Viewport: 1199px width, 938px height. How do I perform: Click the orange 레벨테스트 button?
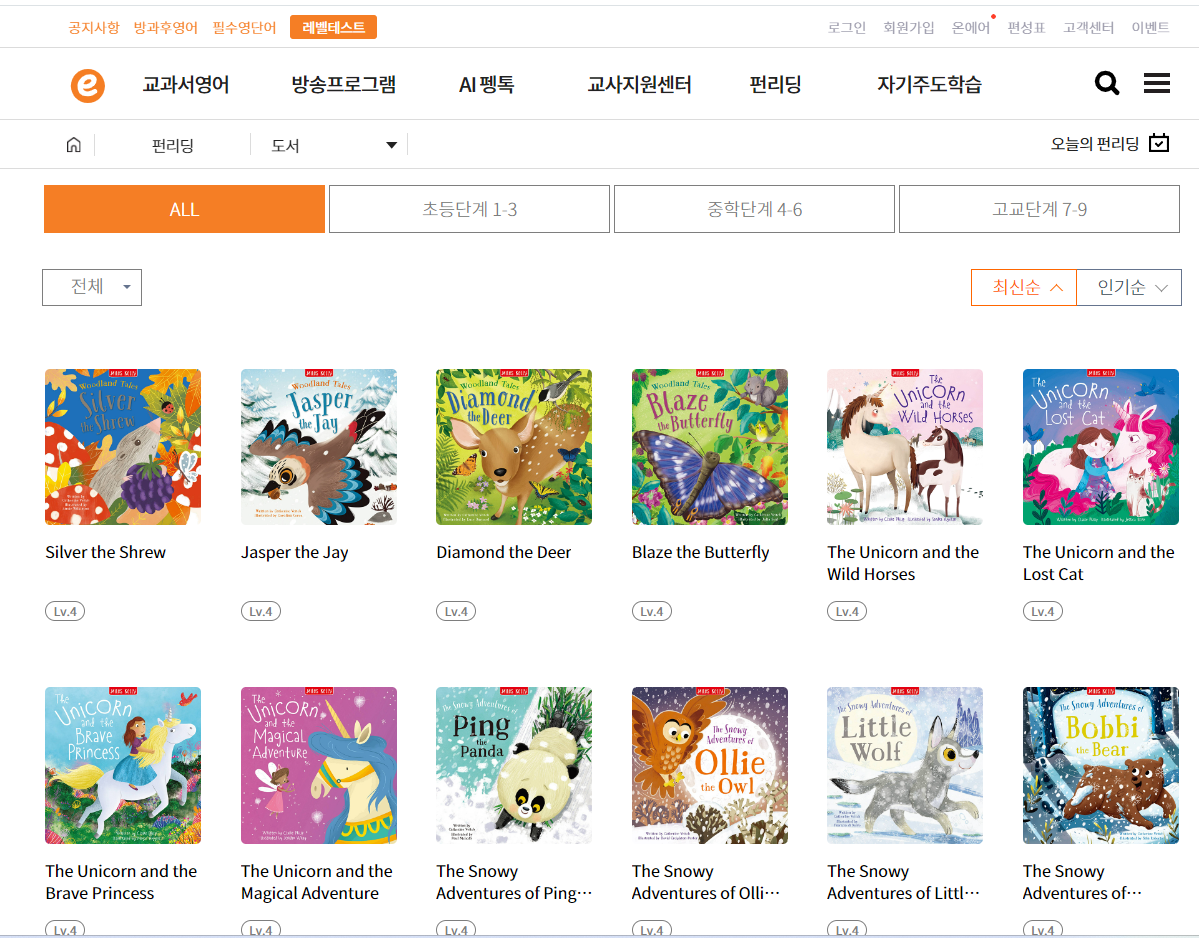[333, 28]
